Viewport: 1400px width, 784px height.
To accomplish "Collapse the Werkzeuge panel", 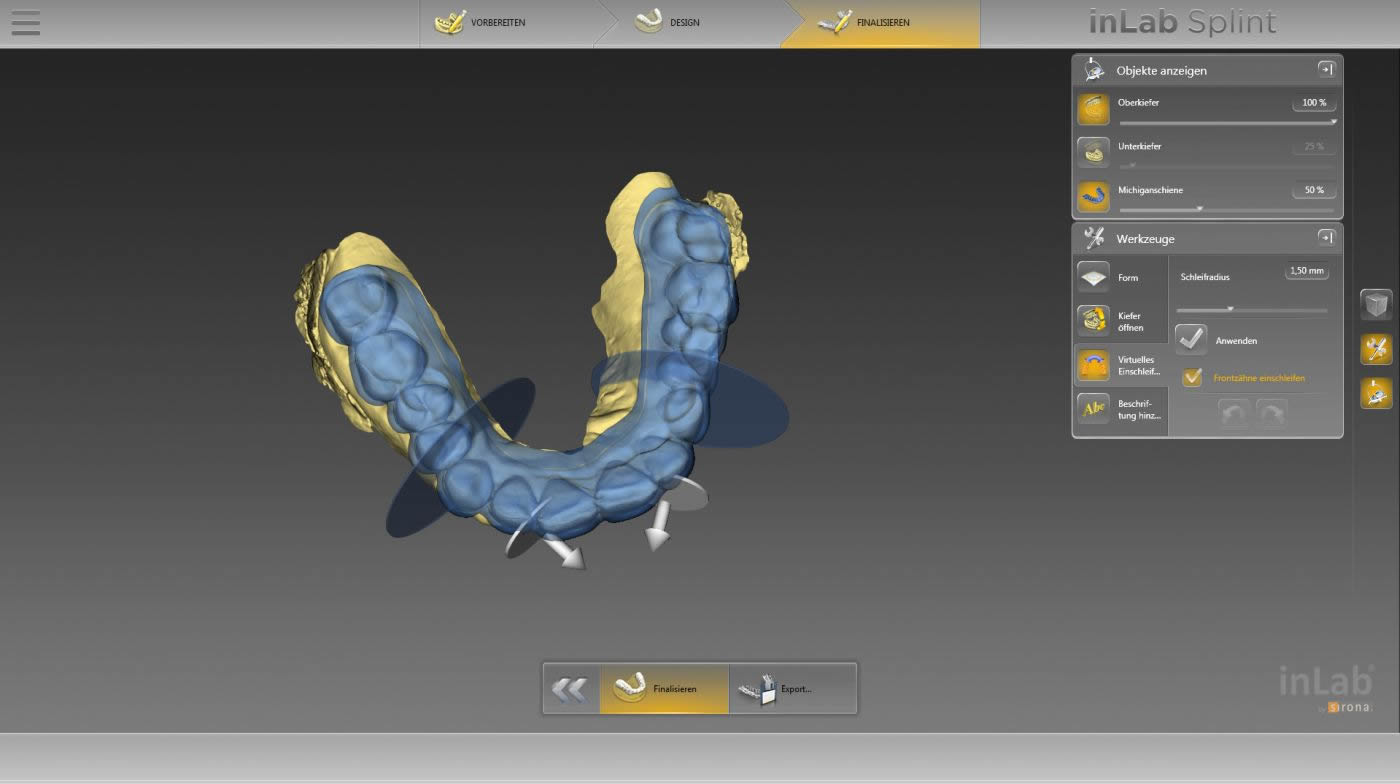I will click(x=1326, y=237).
